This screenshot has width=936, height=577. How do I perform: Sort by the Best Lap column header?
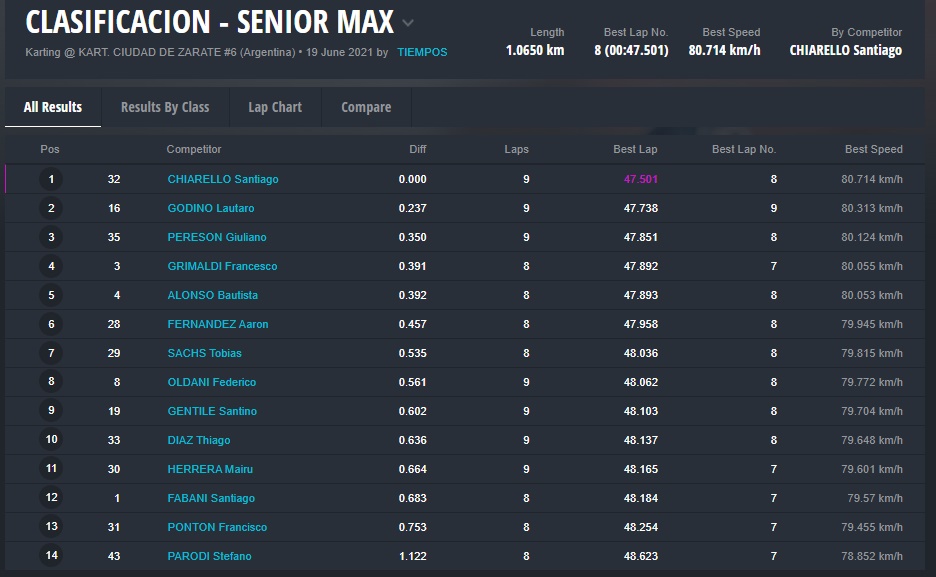635,150
